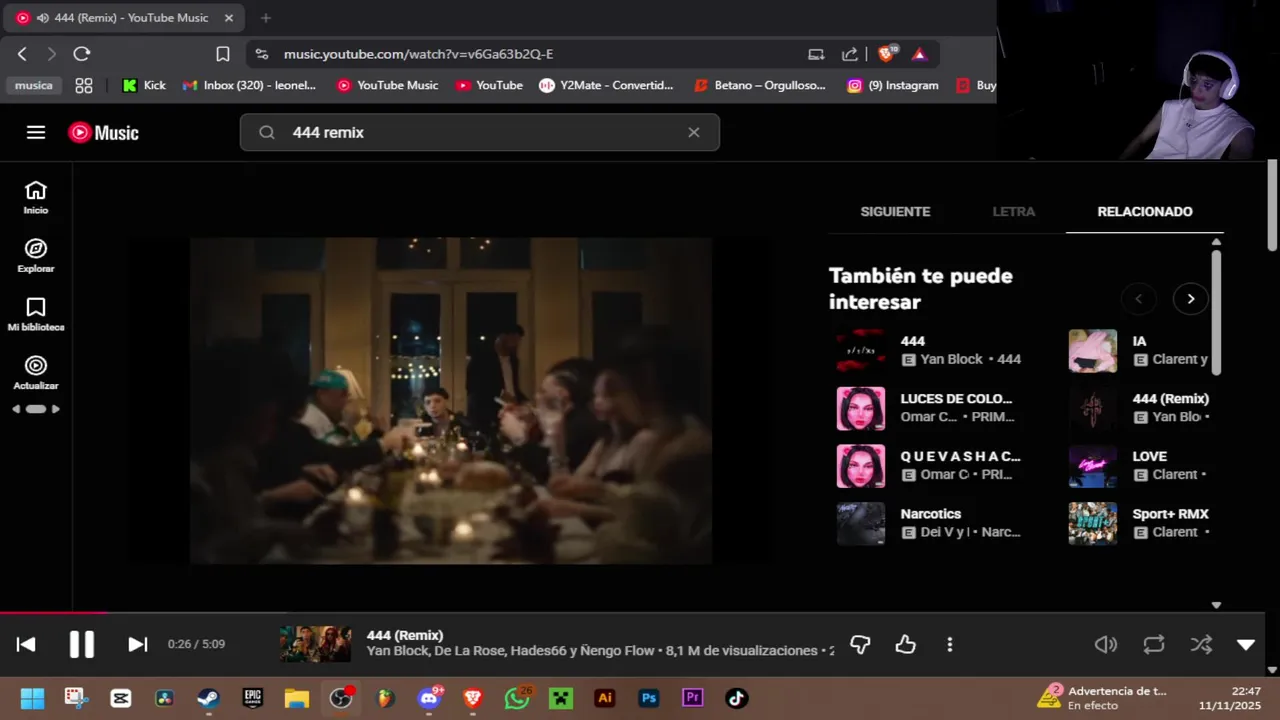The width and height of the screenshot is (1280, 720).
Task: Open the cast/media icon in address bar
Action: [816, 54]
